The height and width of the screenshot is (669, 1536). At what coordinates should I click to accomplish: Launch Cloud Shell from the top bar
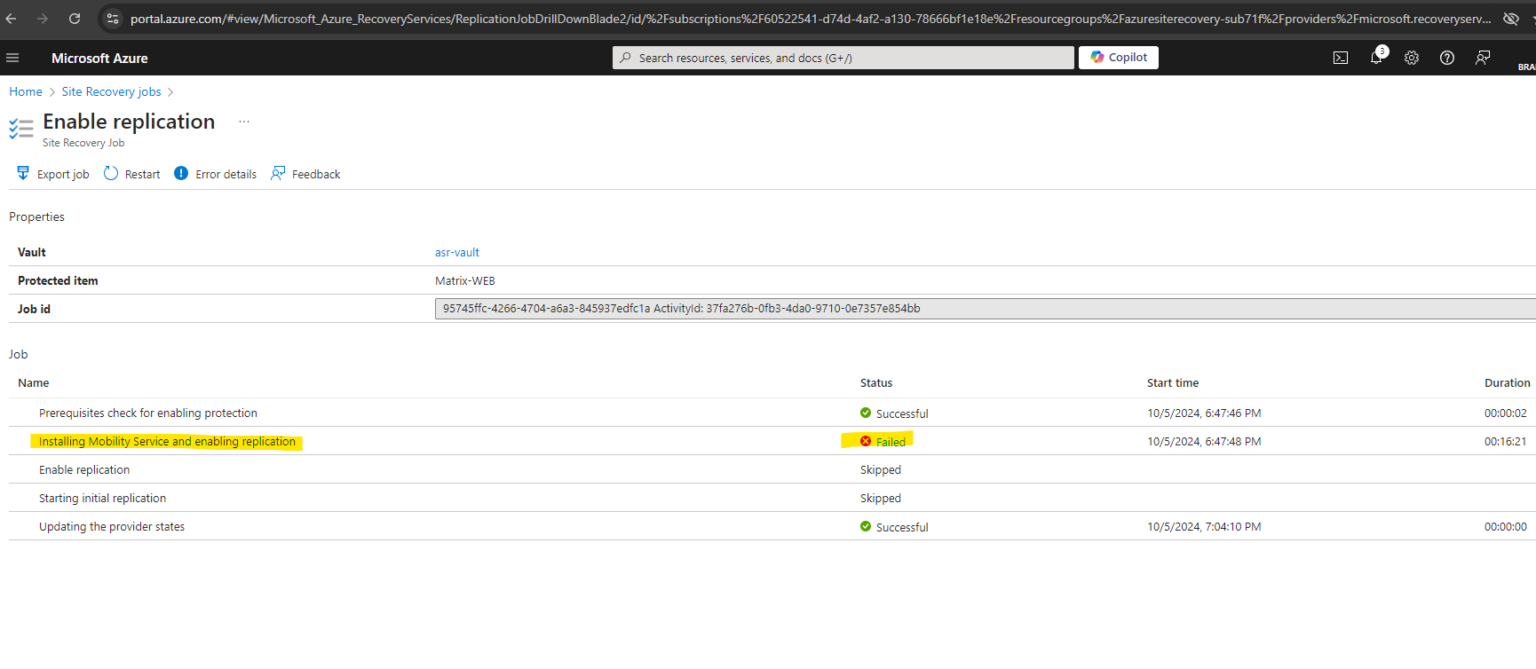[x=1340, y=57]
